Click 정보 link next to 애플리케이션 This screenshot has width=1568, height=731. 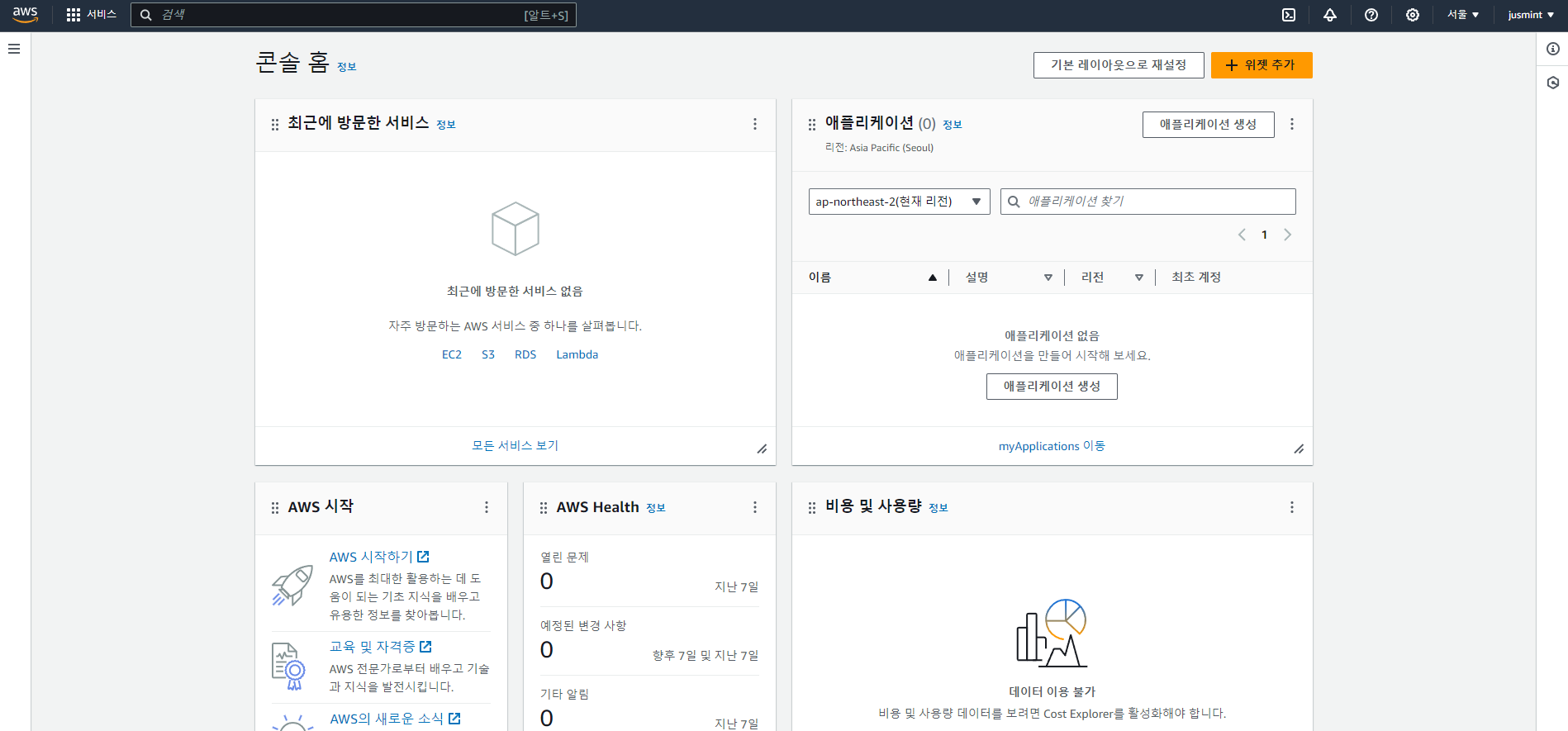pyautogui.click(x=953, y=125)
